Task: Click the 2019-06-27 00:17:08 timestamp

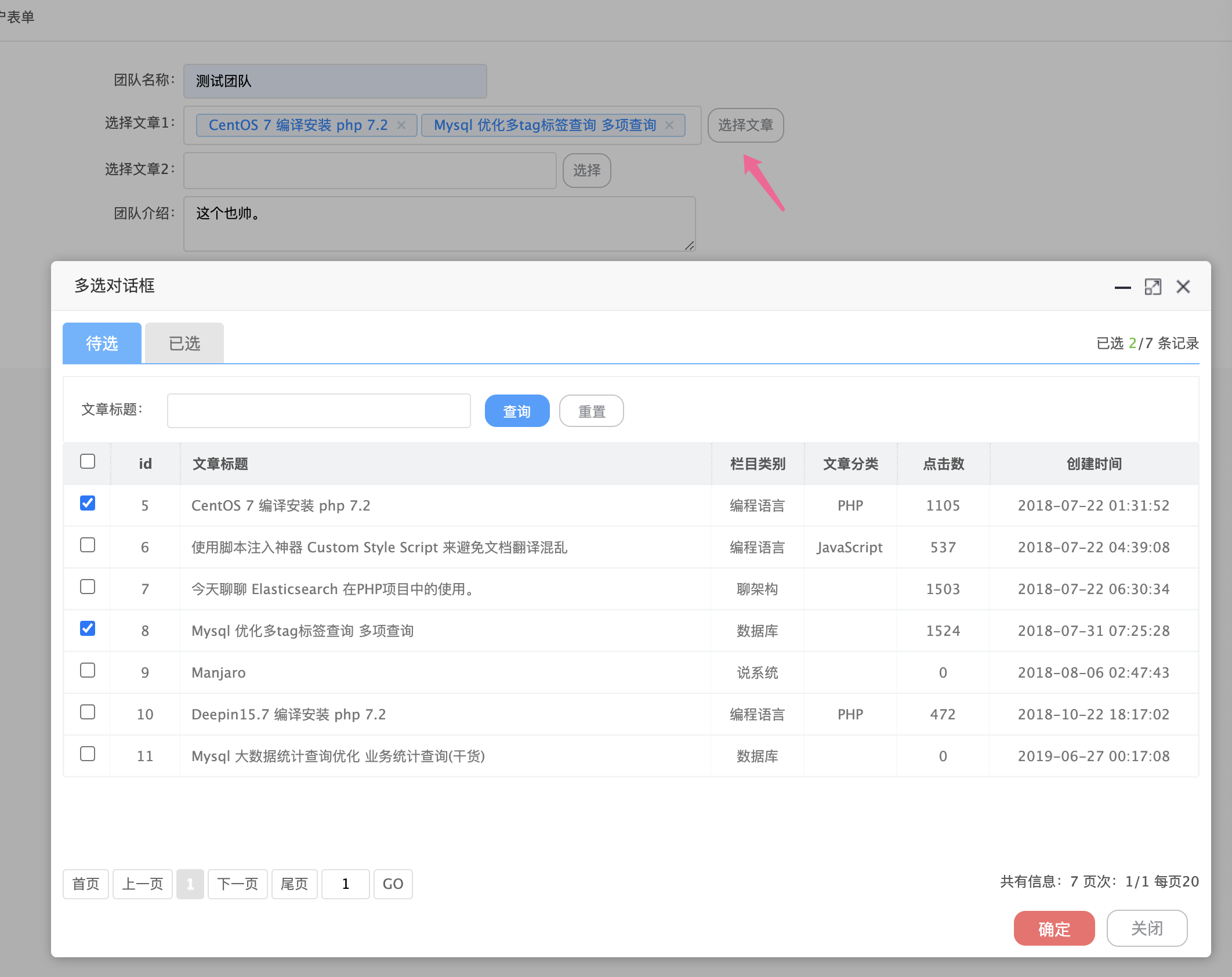Action: (1094, 756)
